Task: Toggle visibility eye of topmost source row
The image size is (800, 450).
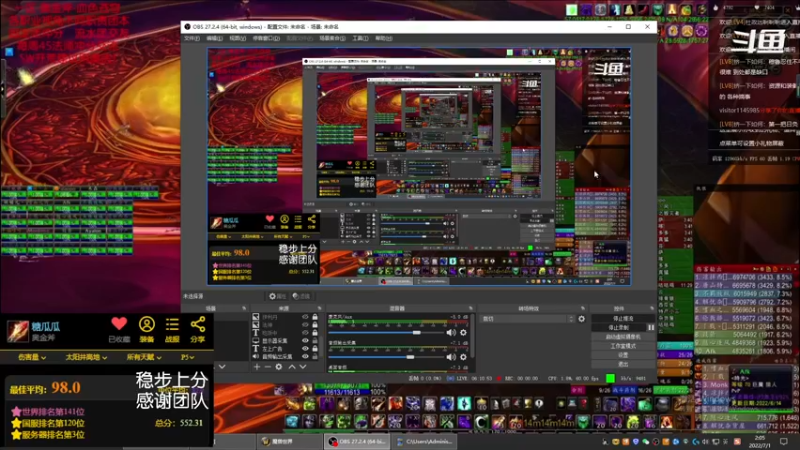Action: click(x=305, y=317)
